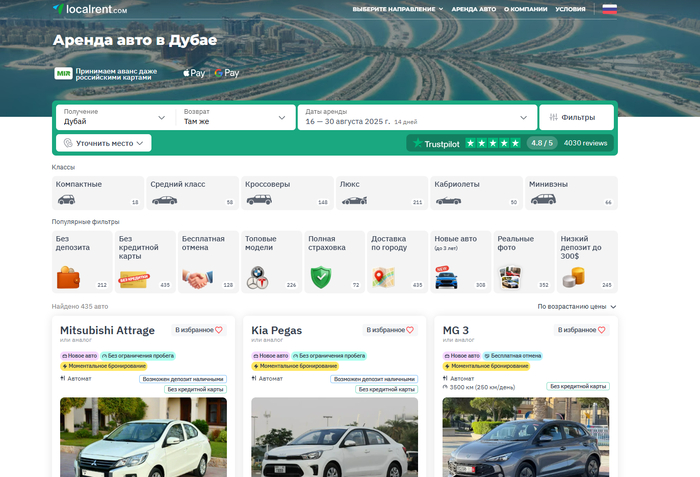Switch language via Russian flag icon

click(x=609, y=9)
